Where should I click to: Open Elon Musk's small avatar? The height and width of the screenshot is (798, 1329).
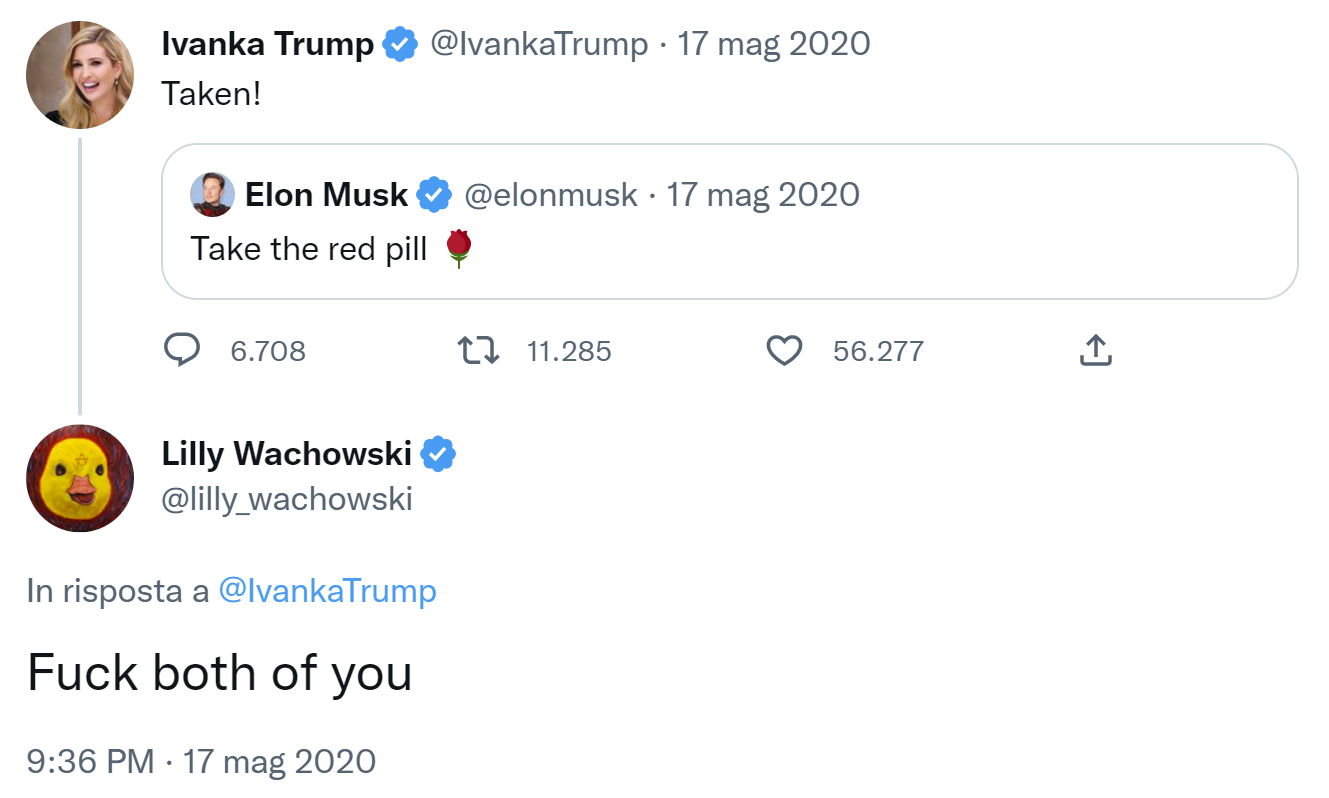coord(212,194)
